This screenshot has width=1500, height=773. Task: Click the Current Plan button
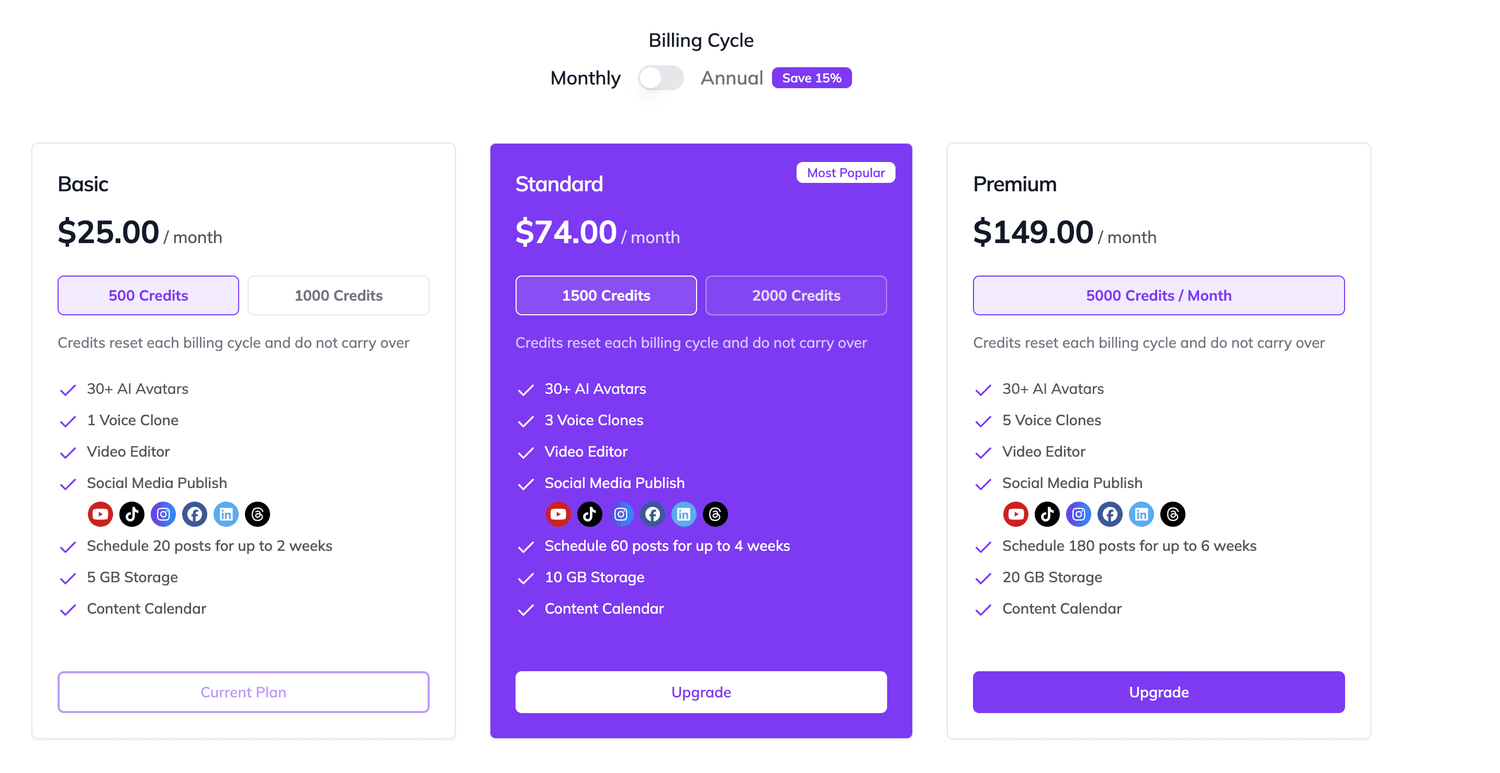(x=243, y=692)
